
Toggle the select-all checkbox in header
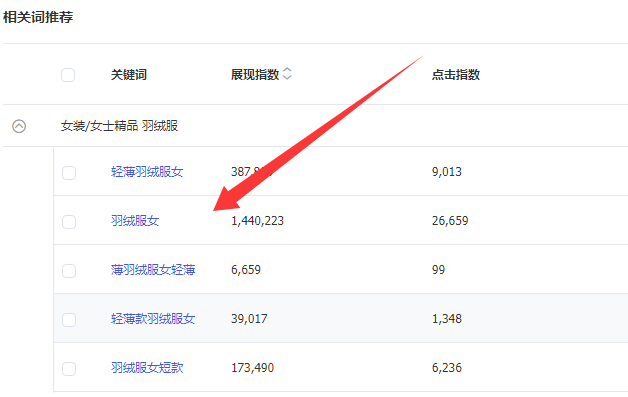point(68,75)
